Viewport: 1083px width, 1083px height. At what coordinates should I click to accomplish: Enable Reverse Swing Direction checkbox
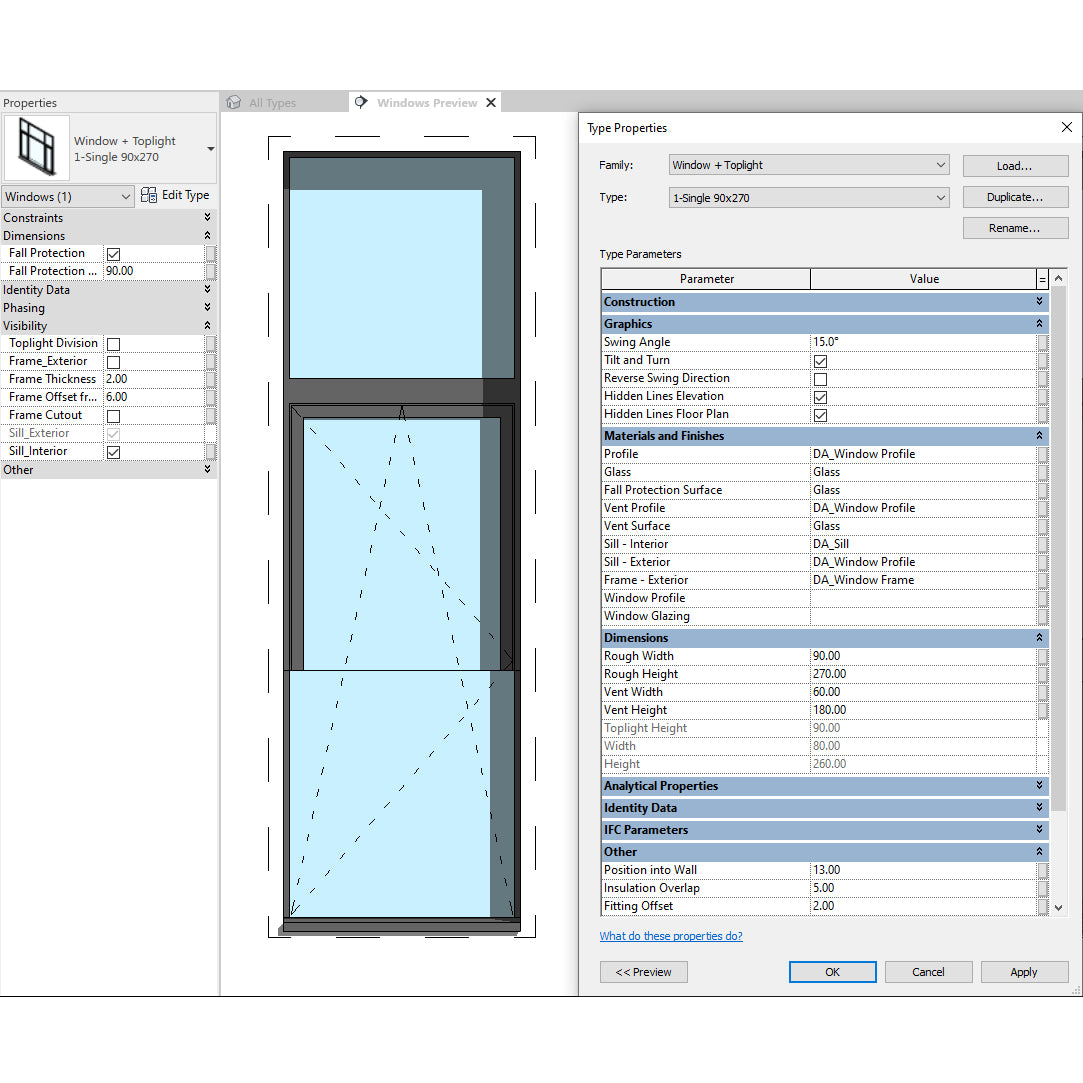pyautogui.click(x=820, y=379)
